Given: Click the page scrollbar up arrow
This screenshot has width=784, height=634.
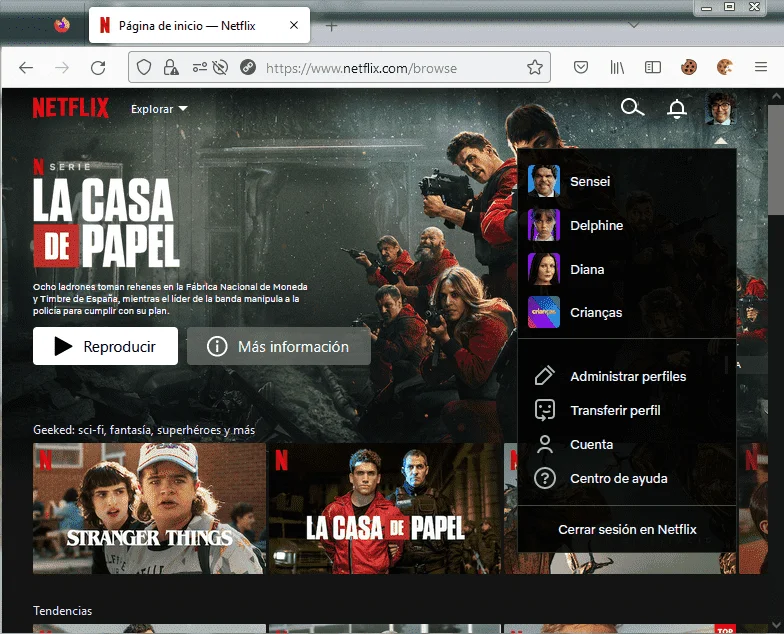Looking at the screenshot, I should point(776,96).
